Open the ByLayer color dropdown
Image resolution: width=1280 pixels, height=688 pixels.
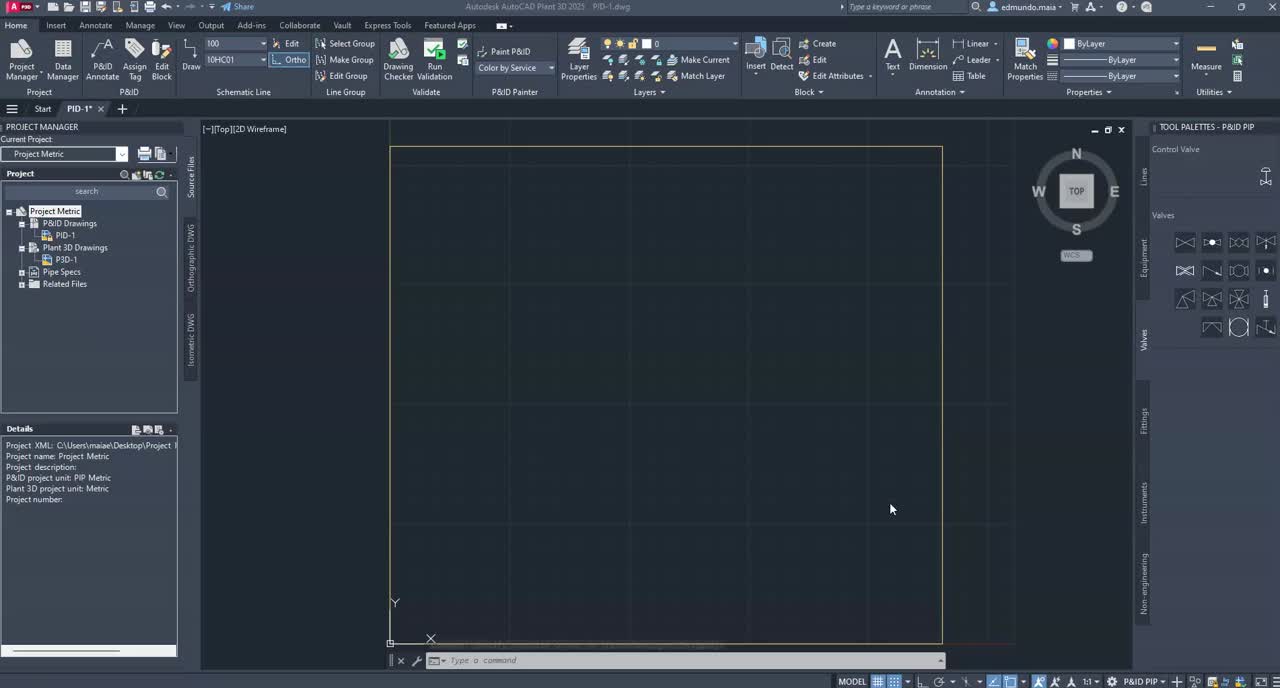[x=1176, y=43]
